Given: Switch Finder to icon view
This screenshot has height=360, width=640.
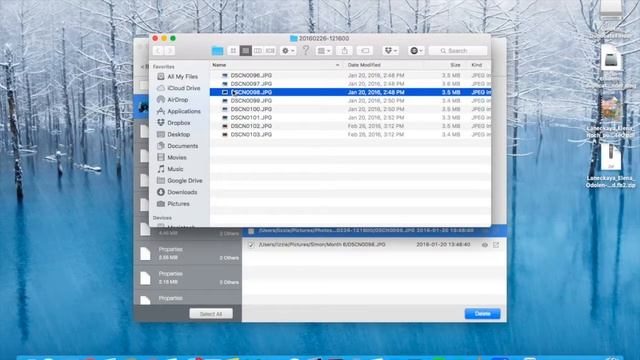Looking at the screenshot, I should 233,51.
